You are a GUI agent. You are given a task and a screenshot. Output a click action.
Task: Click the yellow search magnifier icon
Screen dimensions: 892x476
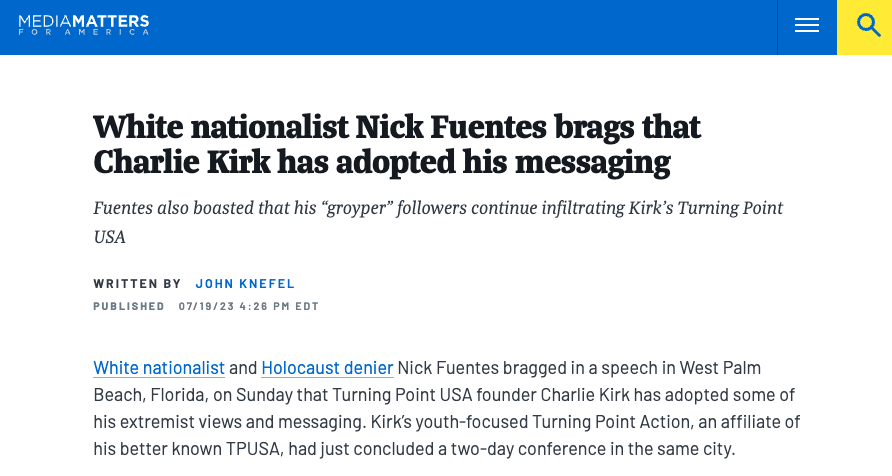pos(865,27)
